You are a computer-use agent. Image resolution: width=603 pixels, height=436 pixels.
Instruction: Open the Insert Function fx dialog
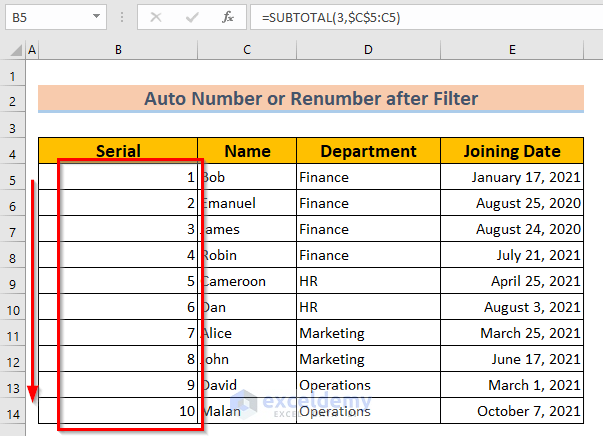228,17
